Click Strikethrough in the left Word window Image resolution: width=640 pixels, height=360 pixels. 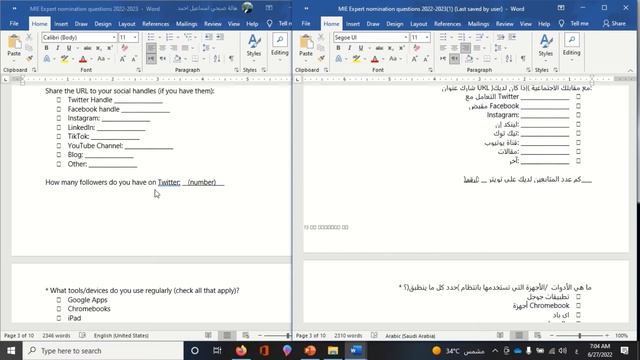87,48
